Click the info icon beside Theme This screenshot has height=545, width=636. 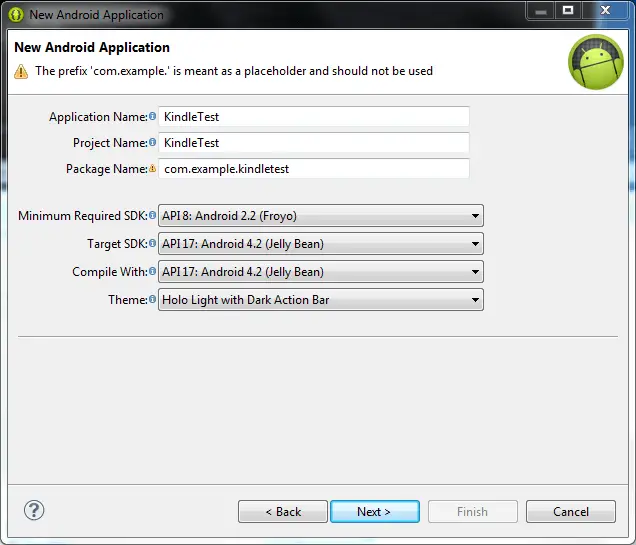(153, 300)
